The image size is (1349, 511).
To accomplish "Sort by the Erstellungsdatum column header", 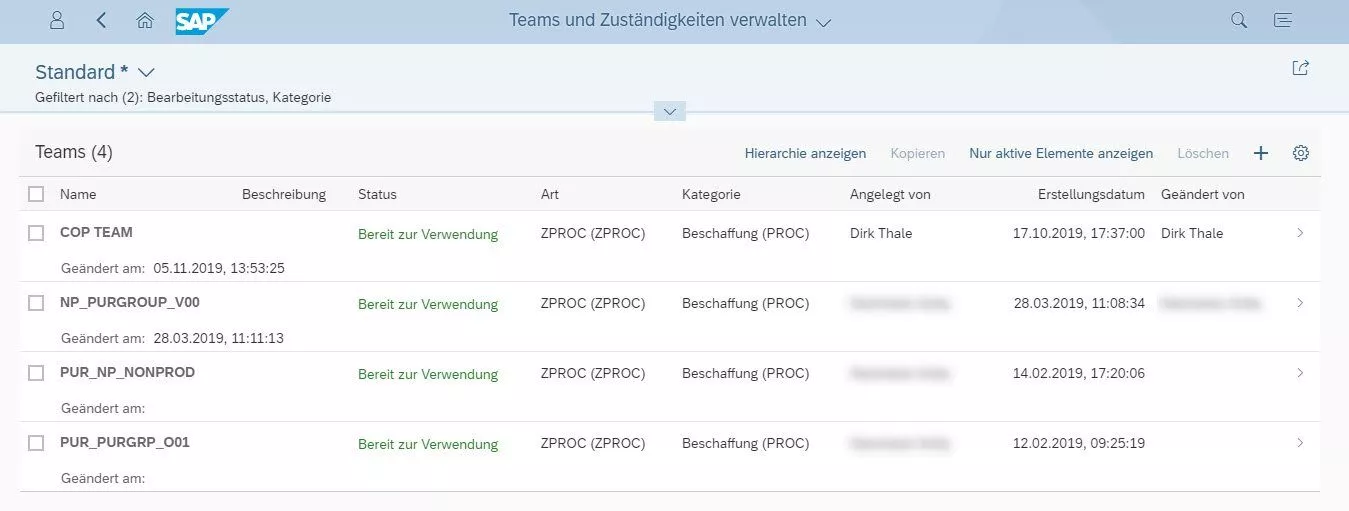I will (x=1091, y=194).
